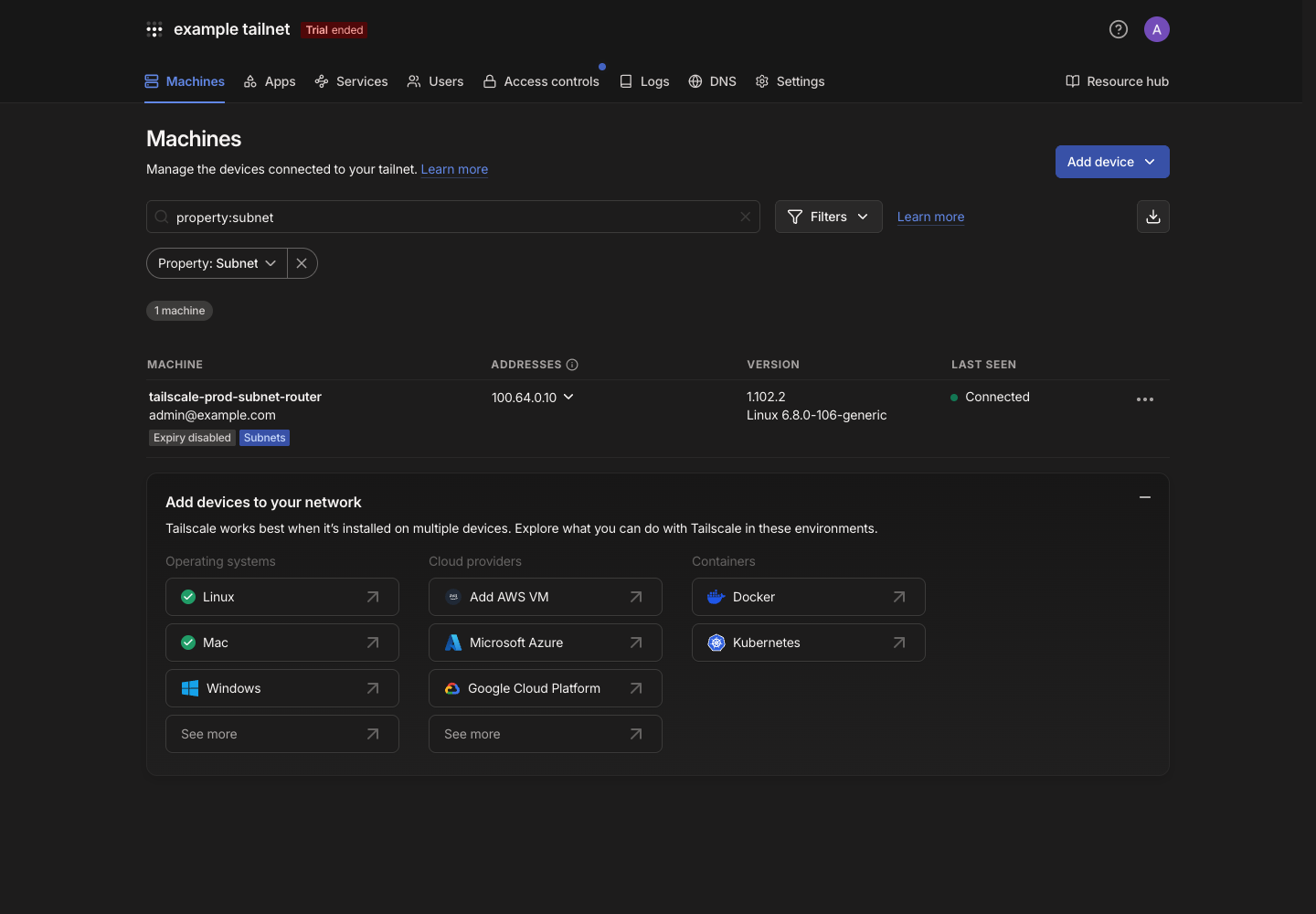This screenshot has height=914, width=1316.
Task: Click the Google Cloud logo icon
Action: click(452, 688)
